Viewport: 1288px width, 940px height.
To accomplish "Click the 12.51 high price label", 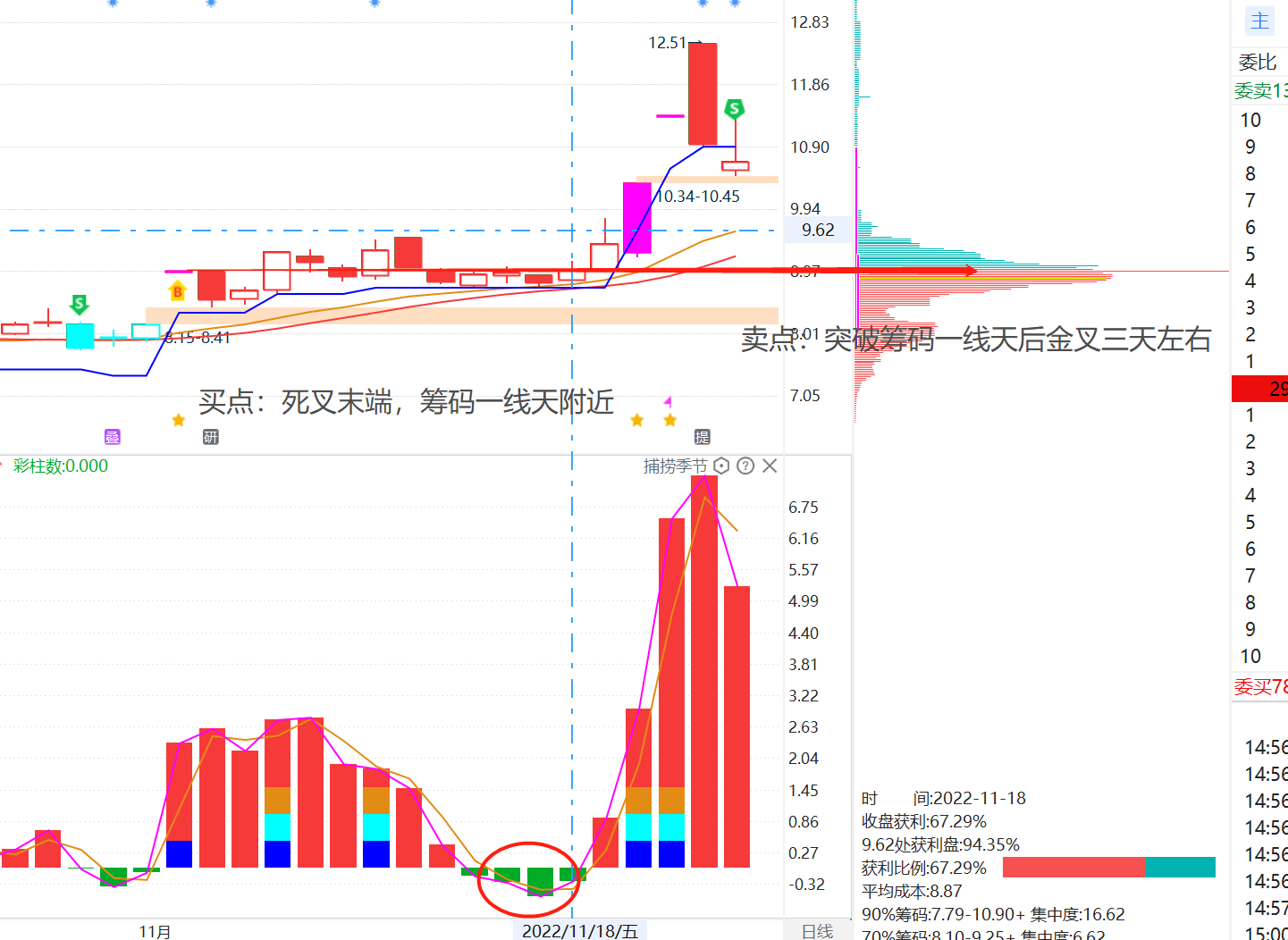I will pyautogui.click(x=667, y=42).
